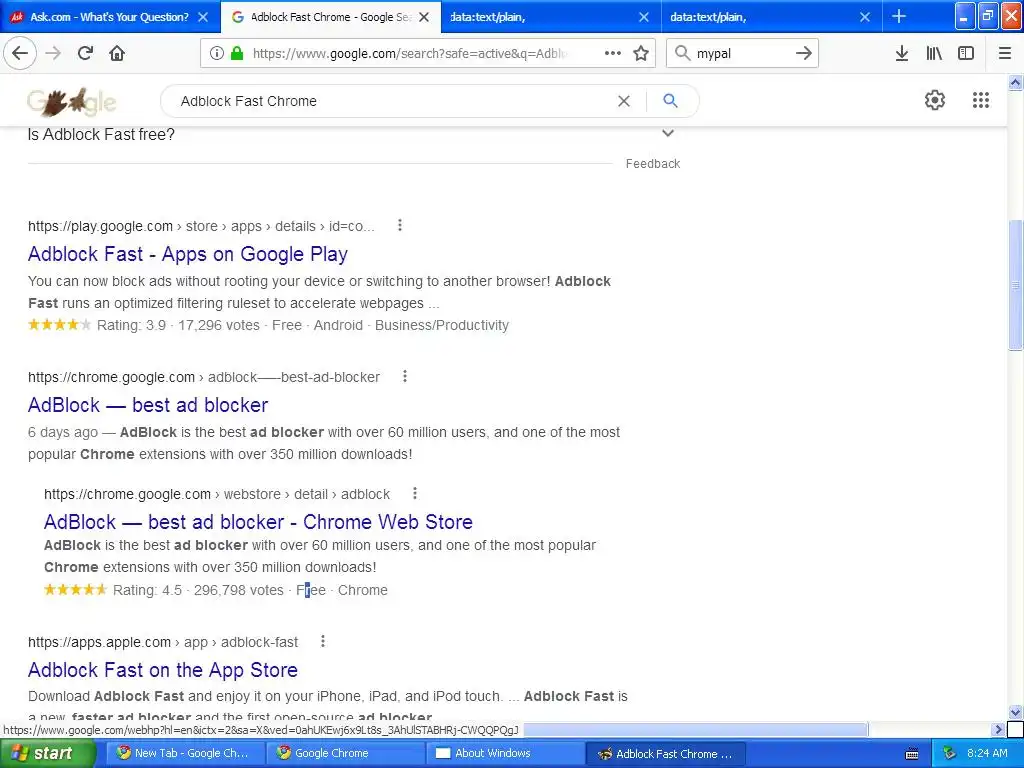This screenshot has height=768, width=1024.
Task: Open the Windows start menu
Action: [48, 753]
